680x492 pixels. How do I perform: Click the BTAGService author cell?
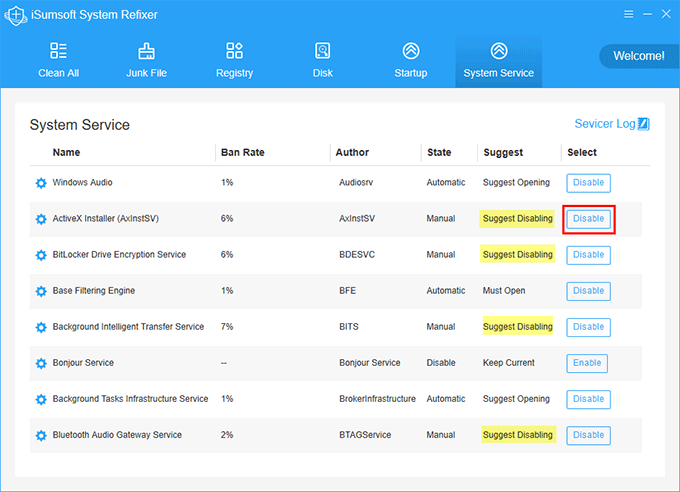pos(365,435)
